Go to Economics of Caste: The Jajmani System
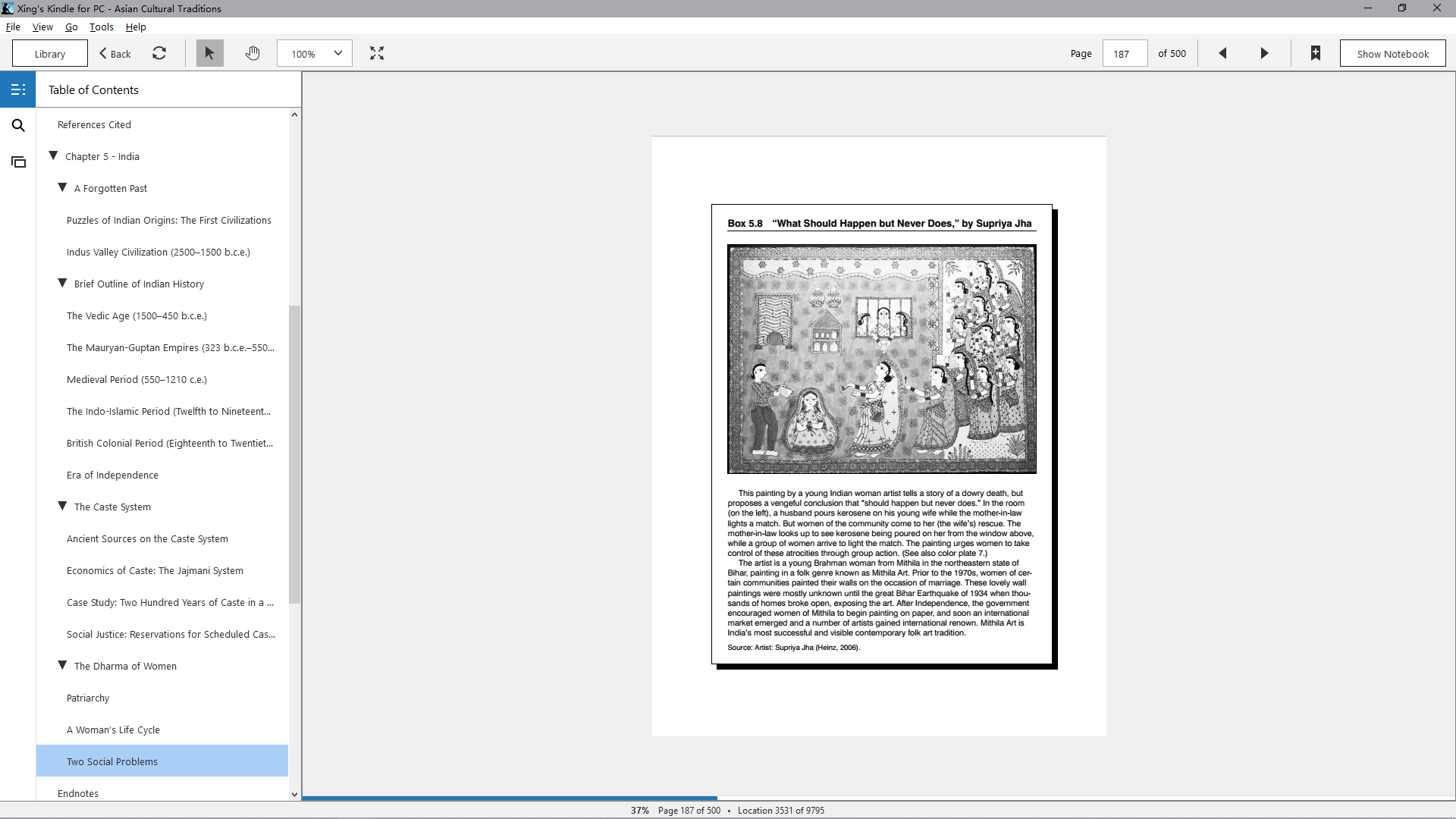 pyautogui.click(x=155, y=570)
